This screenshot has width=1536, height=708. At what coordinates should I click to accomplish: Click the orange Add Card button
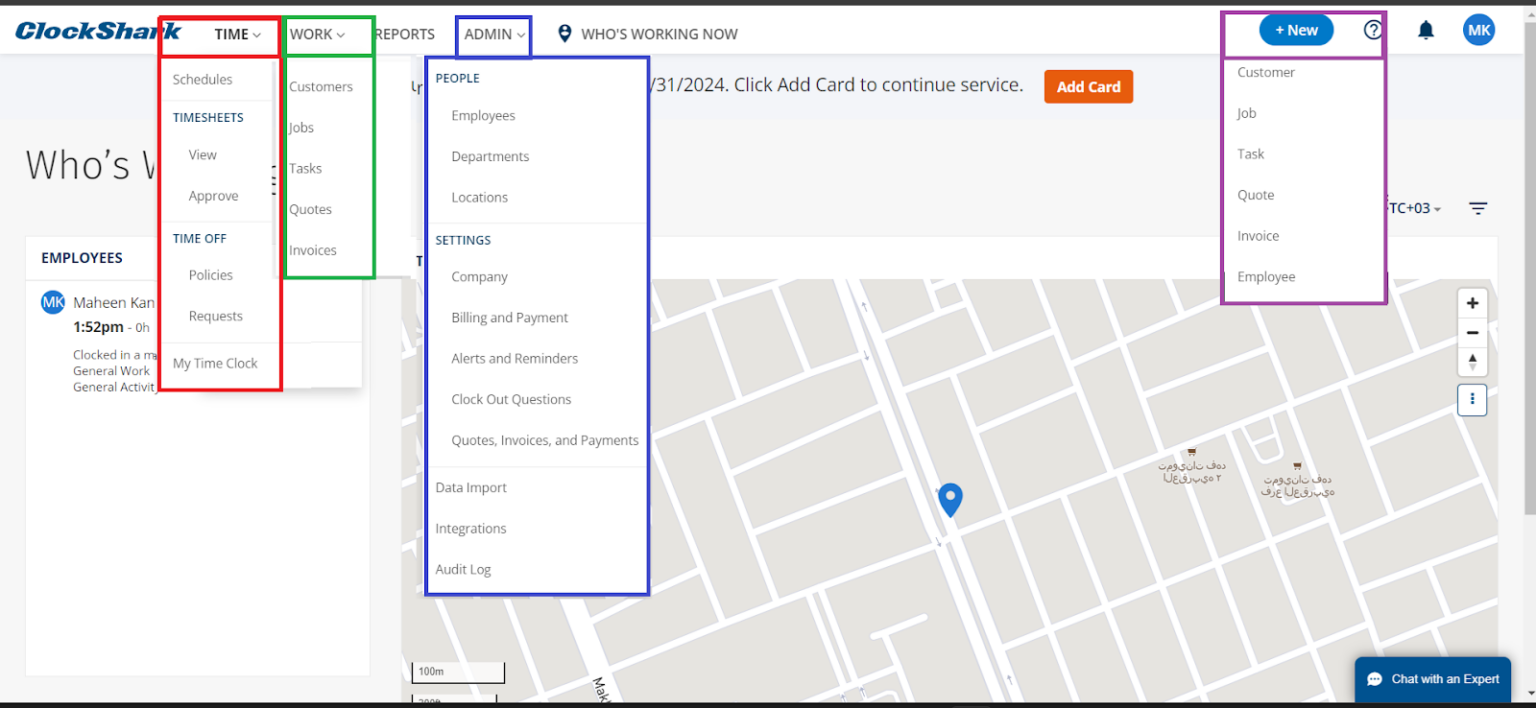click(x=1088, y=87)
